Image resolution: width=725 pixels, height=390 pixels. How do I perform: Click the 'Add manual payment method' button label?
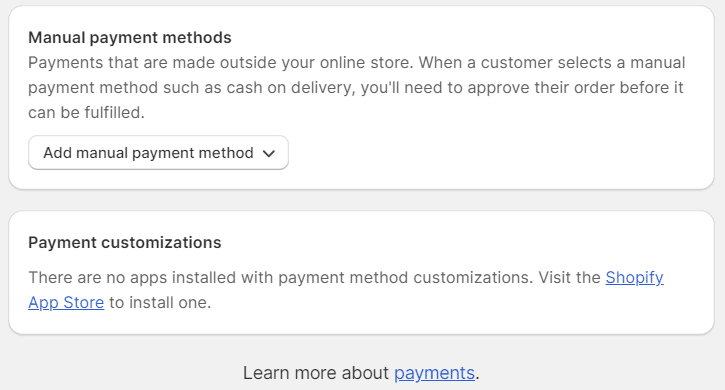click(x=148, y=153)
